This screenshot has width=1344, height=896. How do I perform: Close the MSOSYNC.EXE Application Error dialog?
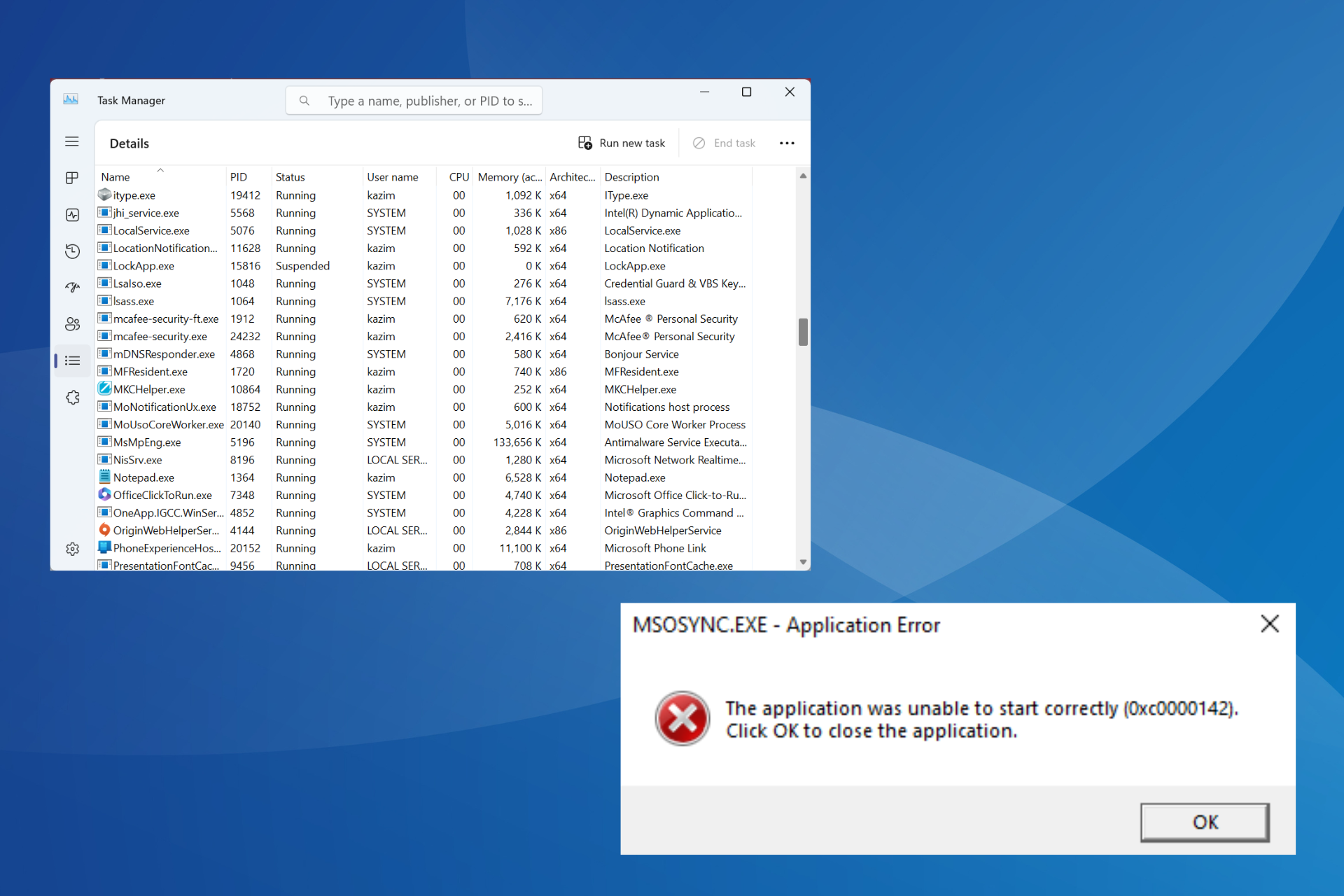pos(1270,624)
